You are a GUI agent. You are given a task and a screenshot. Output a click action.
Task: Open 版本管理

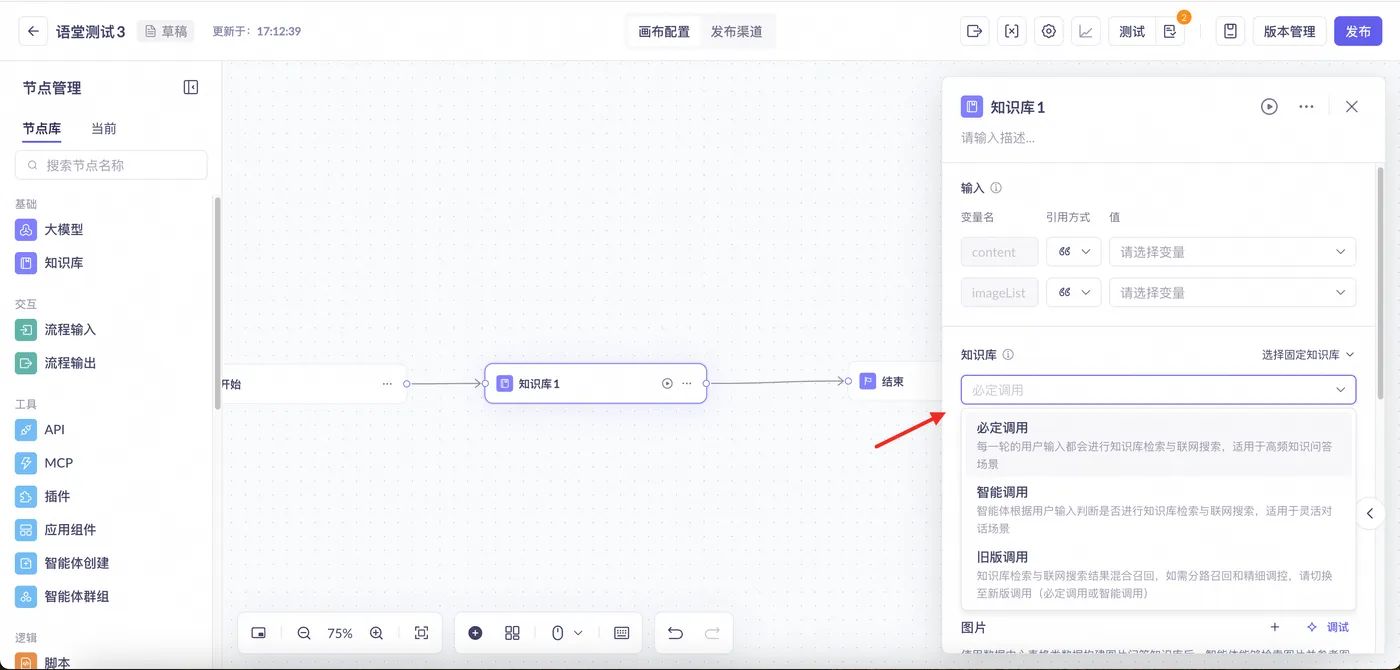coord(1289,31)
